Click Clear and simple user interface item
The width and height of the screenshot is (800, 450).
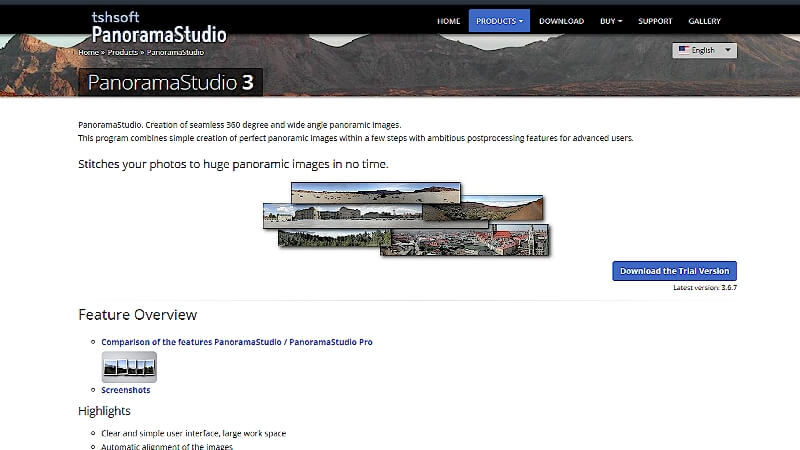[193, 433]
